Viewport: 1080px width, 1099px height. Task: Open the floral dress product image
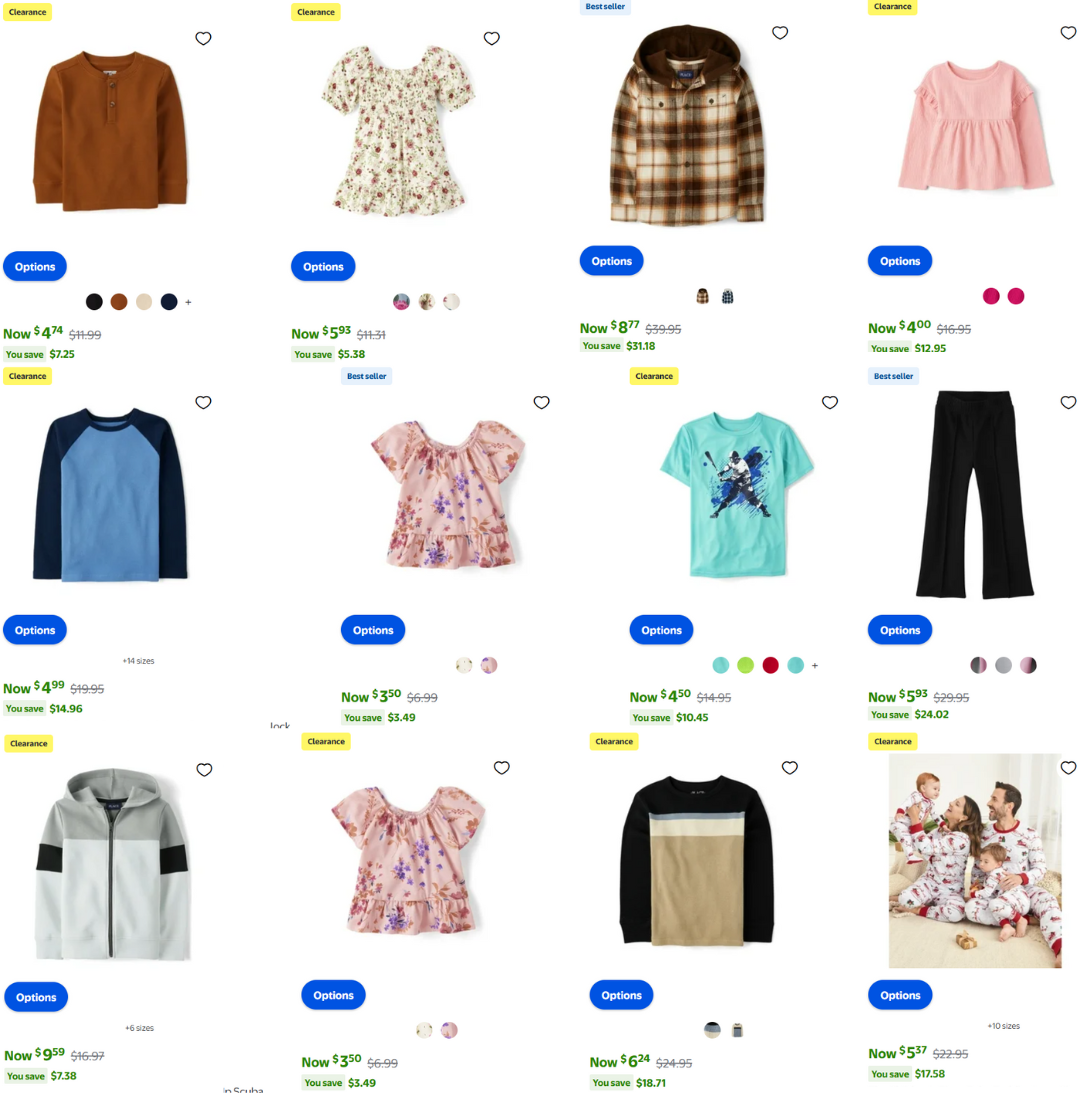pos(398,132)
